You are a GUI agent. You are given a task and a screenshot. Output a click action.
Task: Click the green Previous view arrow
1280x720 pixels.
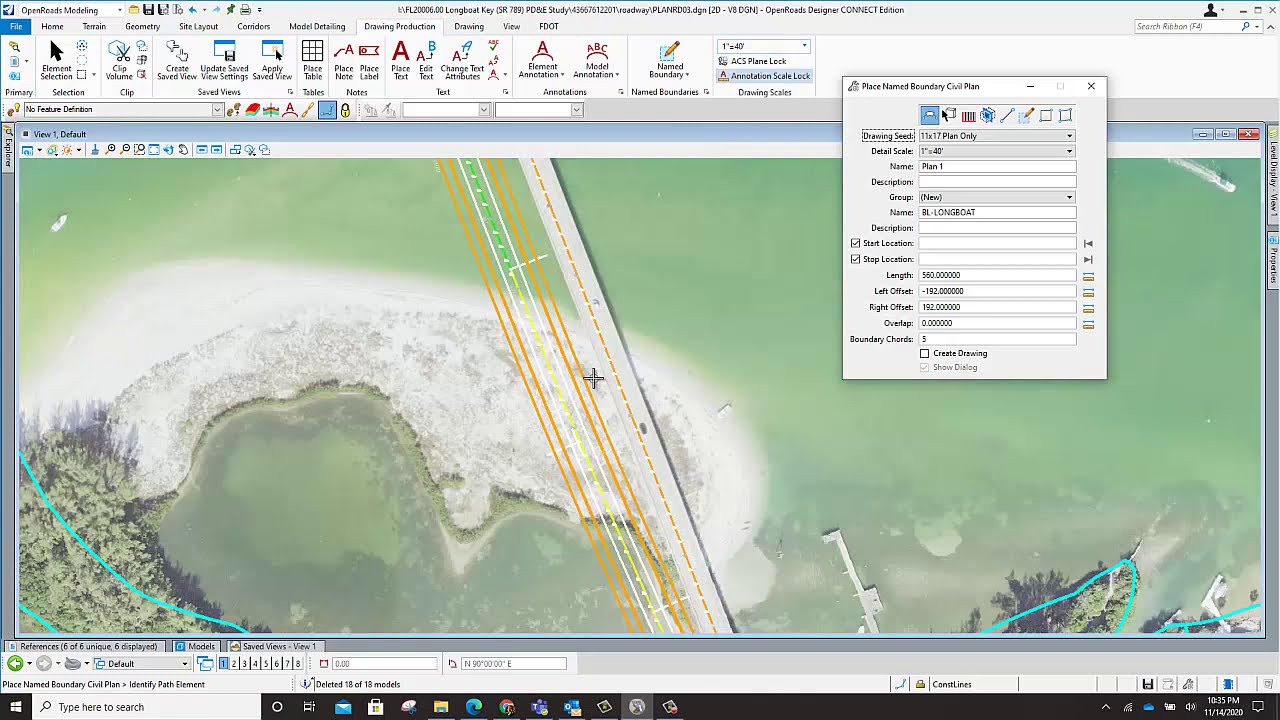click(14, 664)
